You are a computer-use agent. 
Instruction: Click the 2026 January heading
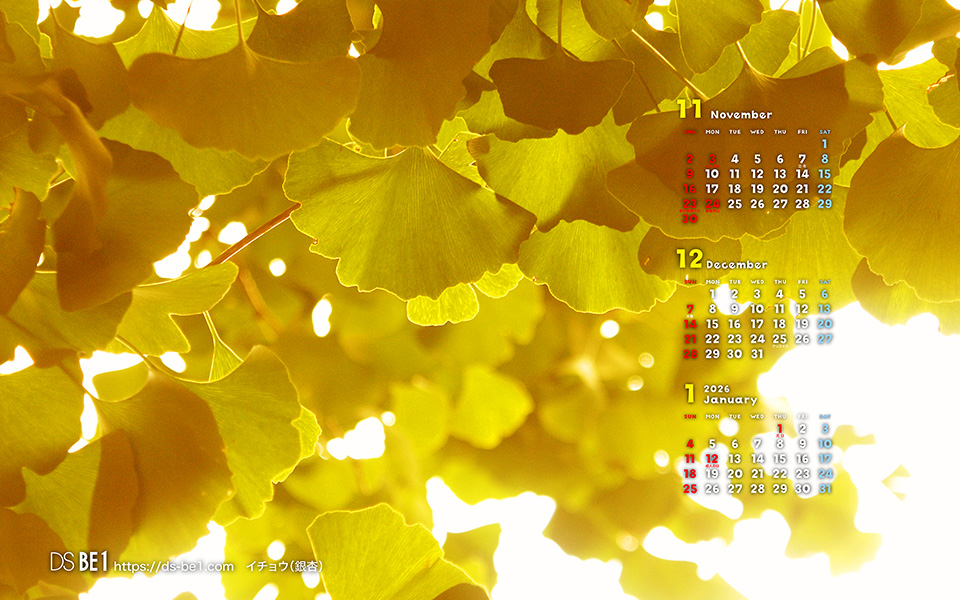[730, 395]
